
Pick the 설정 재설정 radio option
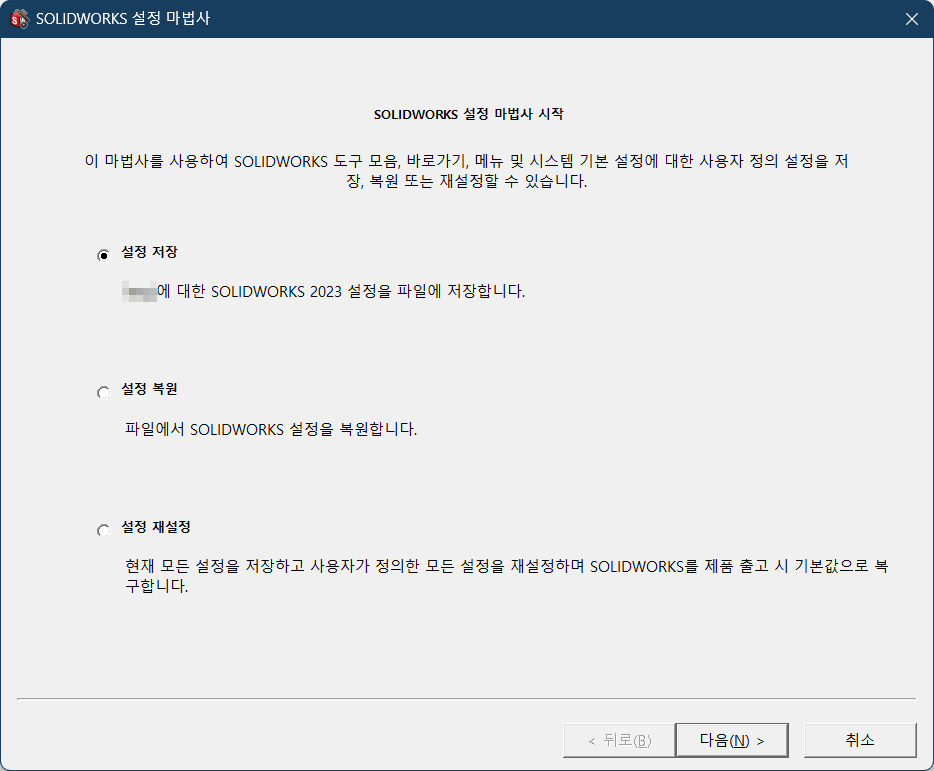104,530
